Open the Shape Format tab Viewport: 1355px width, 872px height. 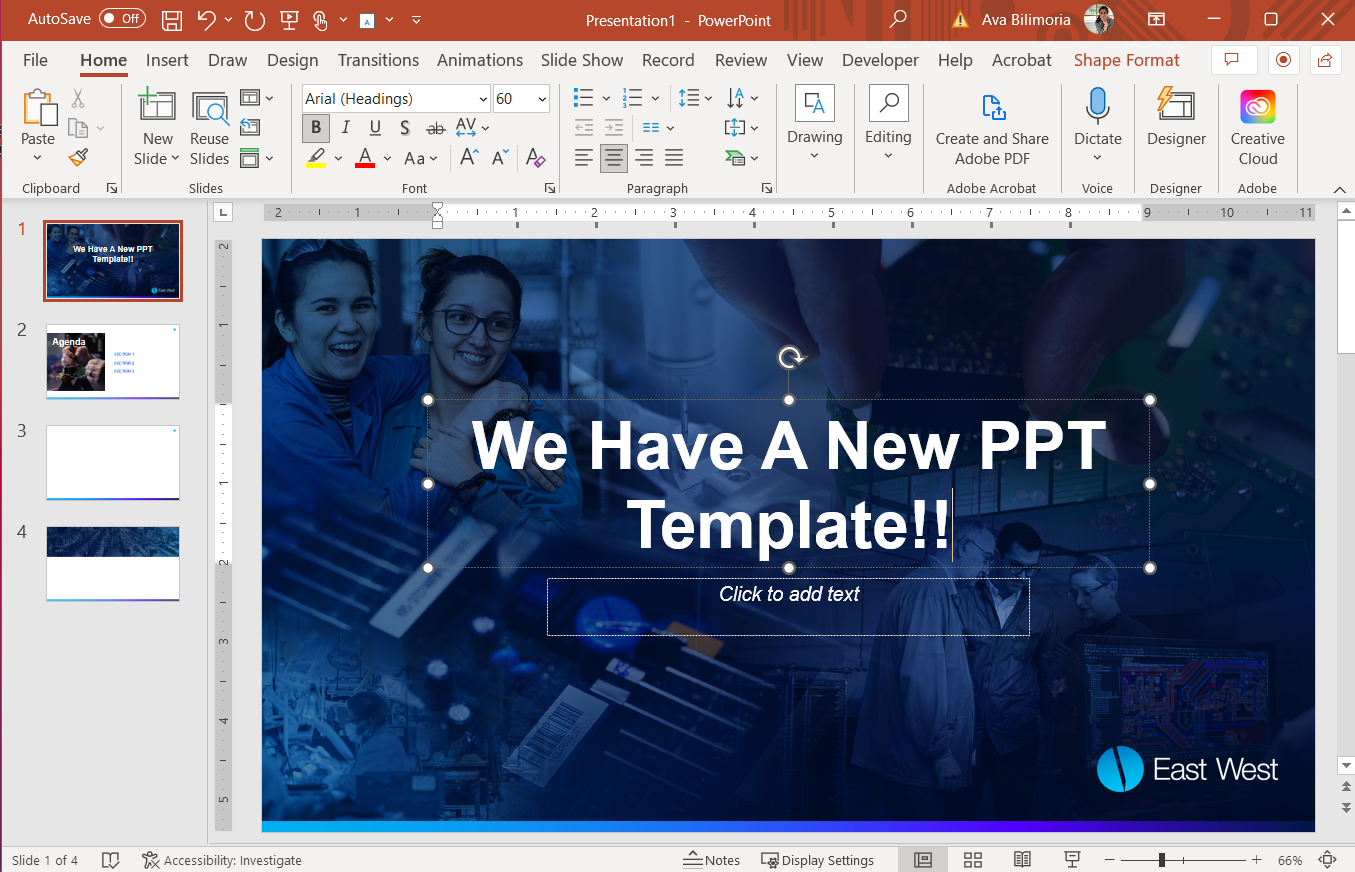[x=1126, y=60]
